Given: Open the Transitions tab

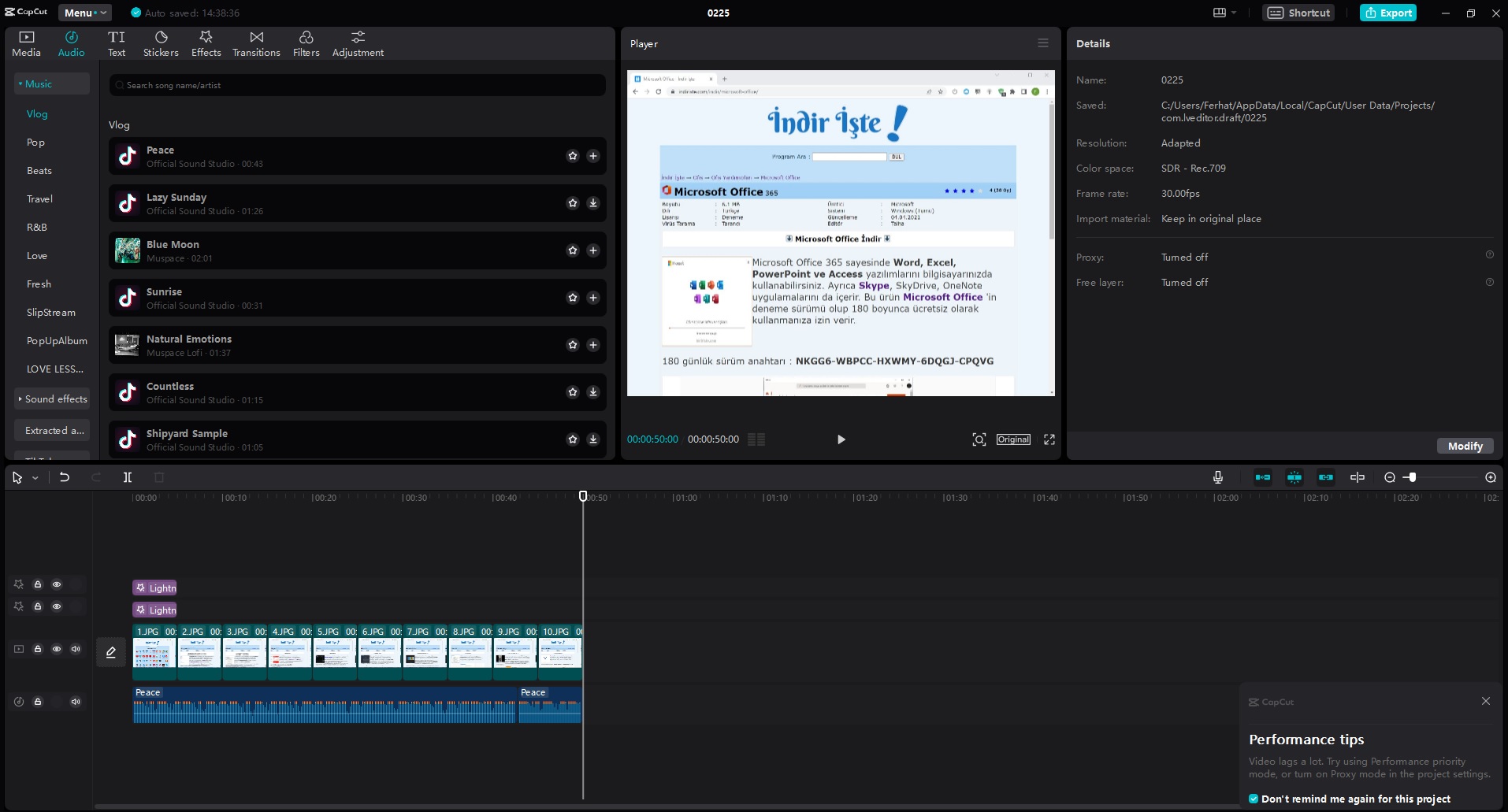Looking at the screenshot, I should tap(256, 43).
